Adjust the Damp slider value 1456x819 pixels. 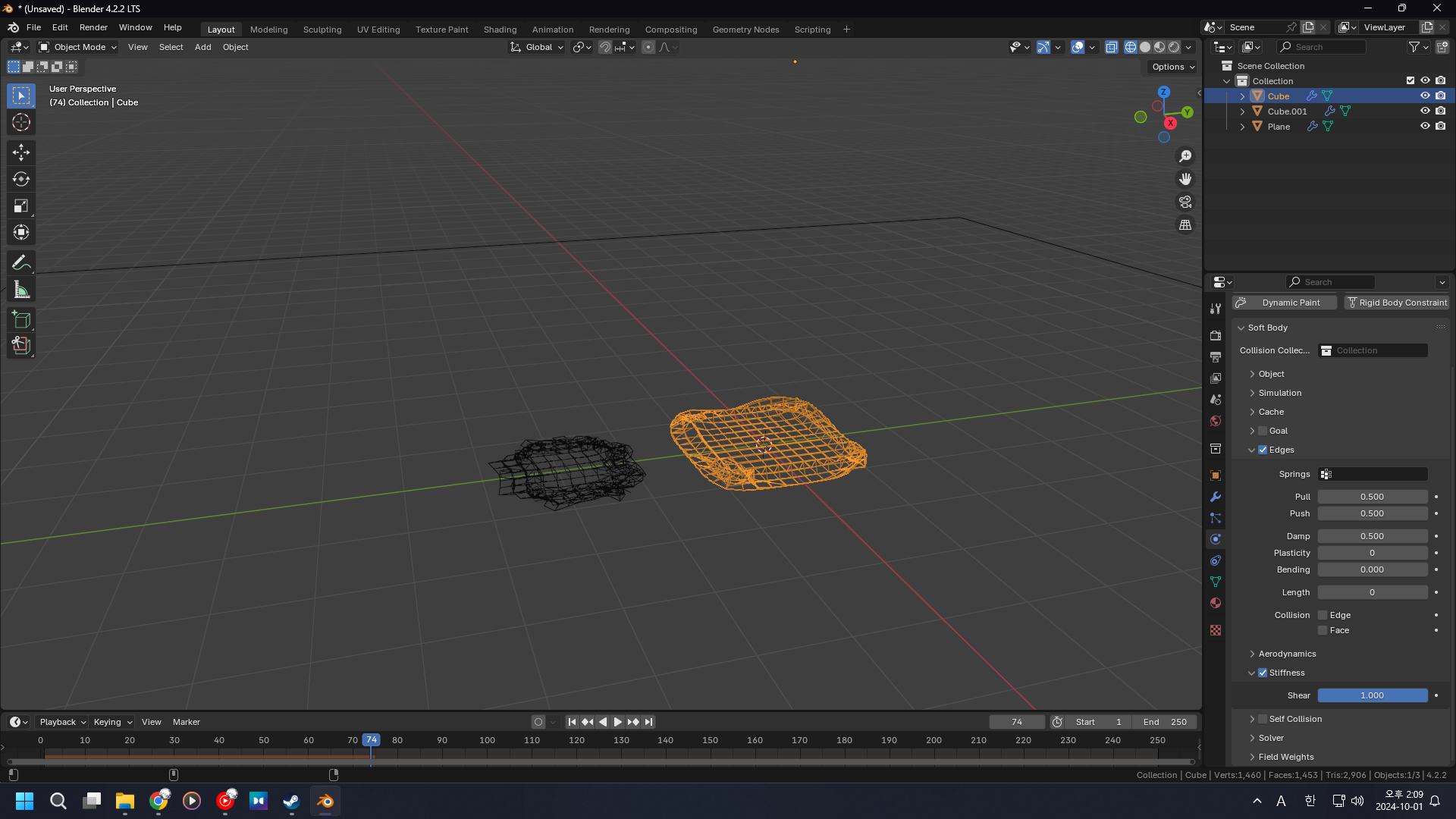(x=1372, y=536)
